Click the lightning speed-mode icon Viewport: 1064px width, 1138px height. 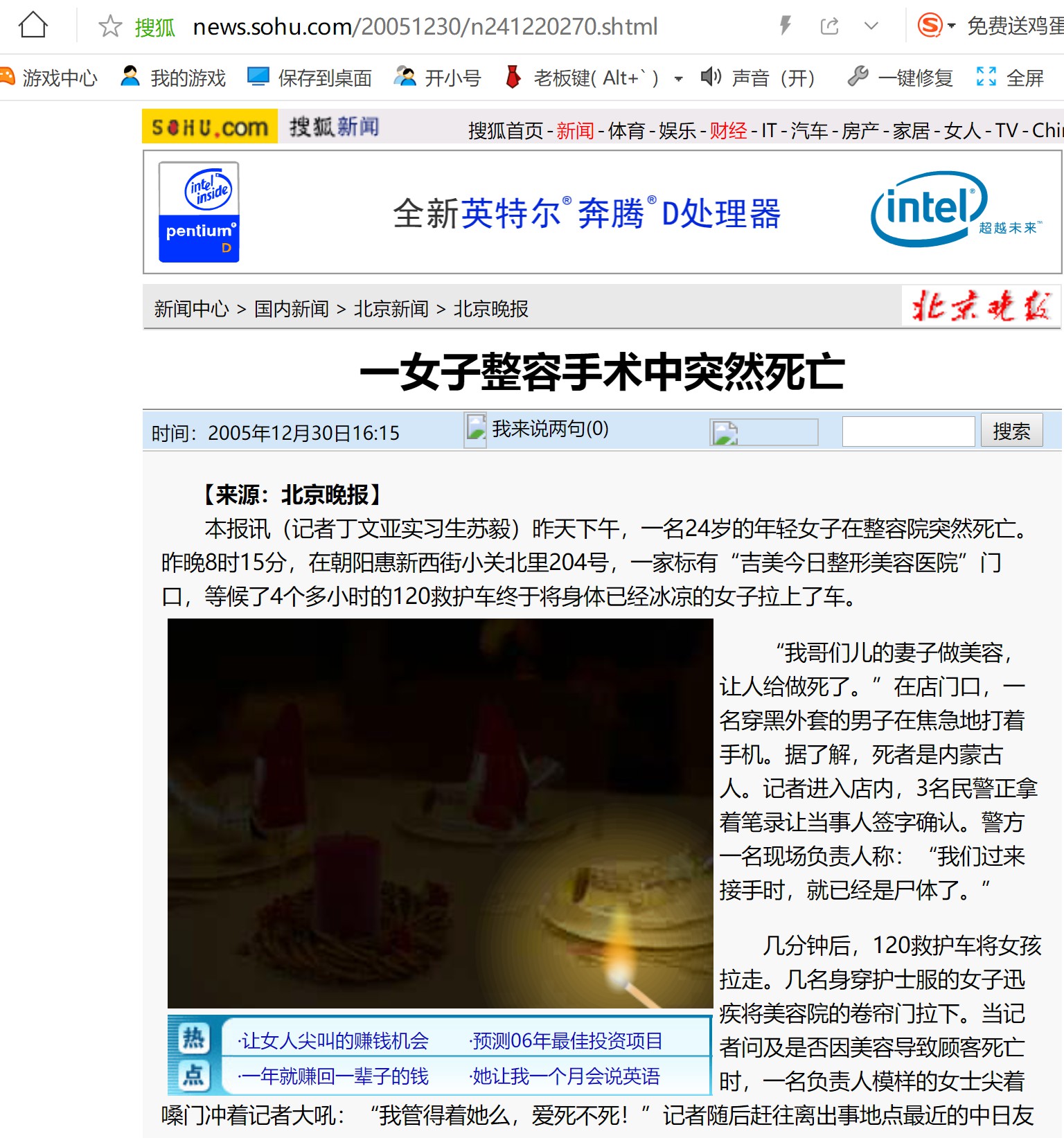point(785,26)
